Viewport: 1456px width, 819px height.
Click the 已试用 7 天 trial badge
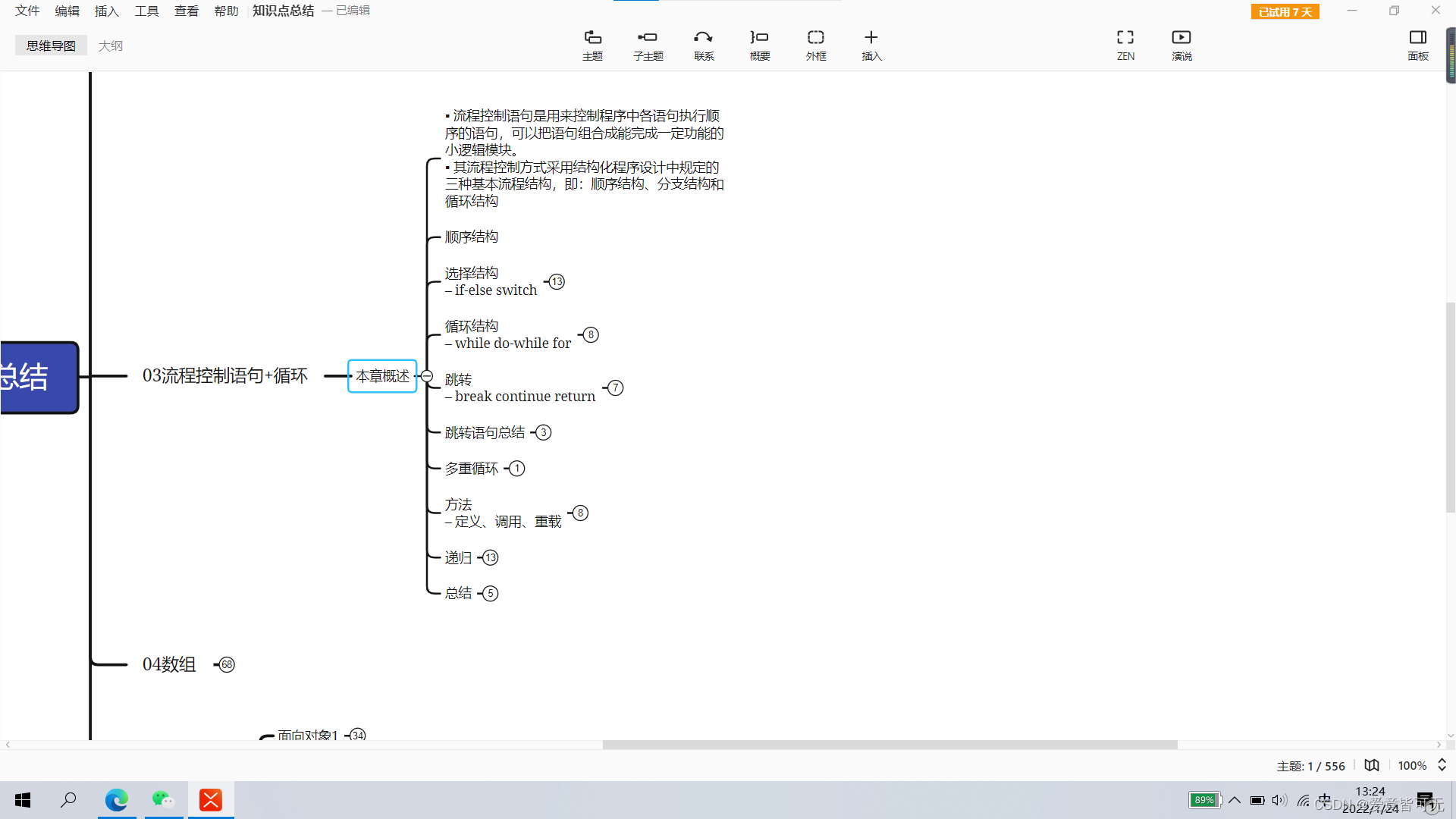coord(1285,11)
